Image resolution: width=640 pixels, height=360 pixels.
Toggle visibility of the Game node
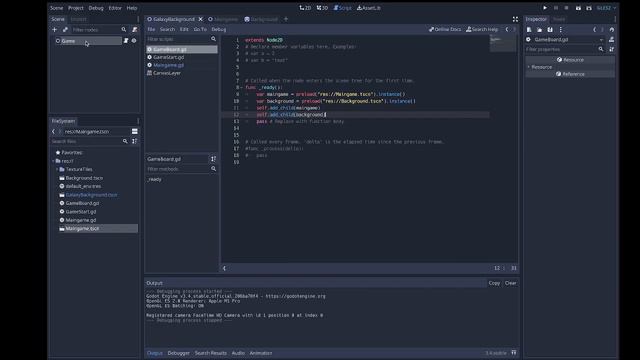[134, 41]
